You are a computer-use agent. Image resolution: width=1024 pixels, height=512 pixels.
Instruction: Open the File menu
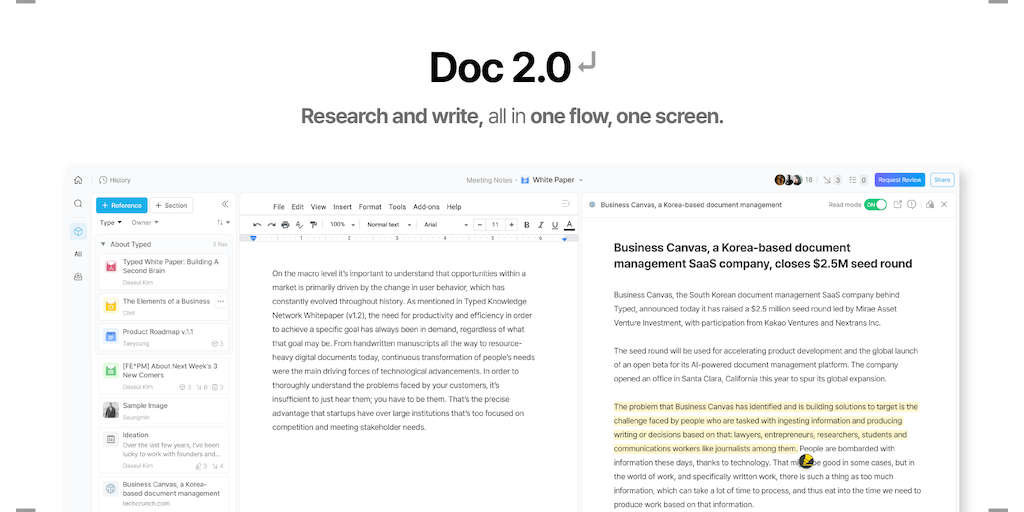click(279, 207)
